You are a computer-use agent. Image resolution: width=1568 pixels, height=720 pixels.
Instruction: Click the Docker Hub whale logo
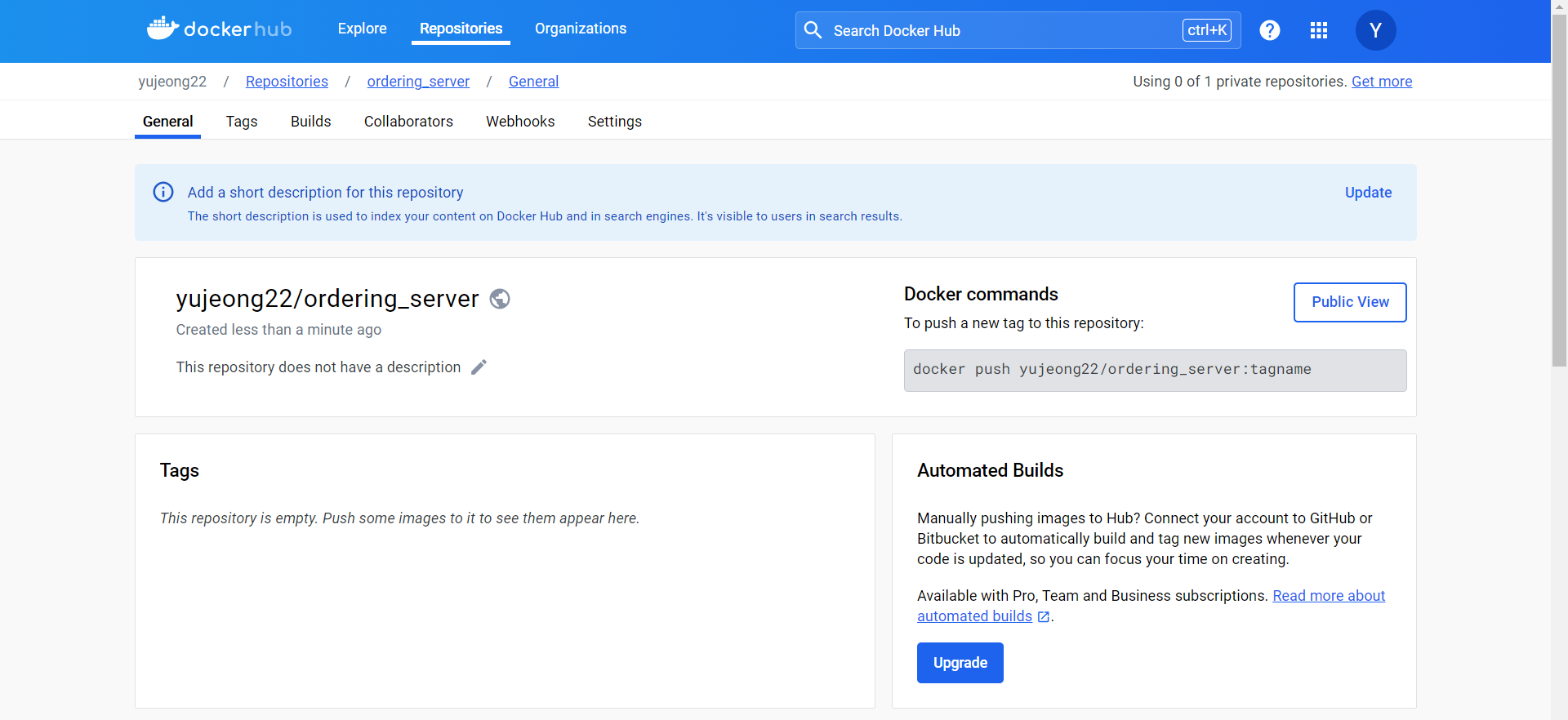point(219,29)
